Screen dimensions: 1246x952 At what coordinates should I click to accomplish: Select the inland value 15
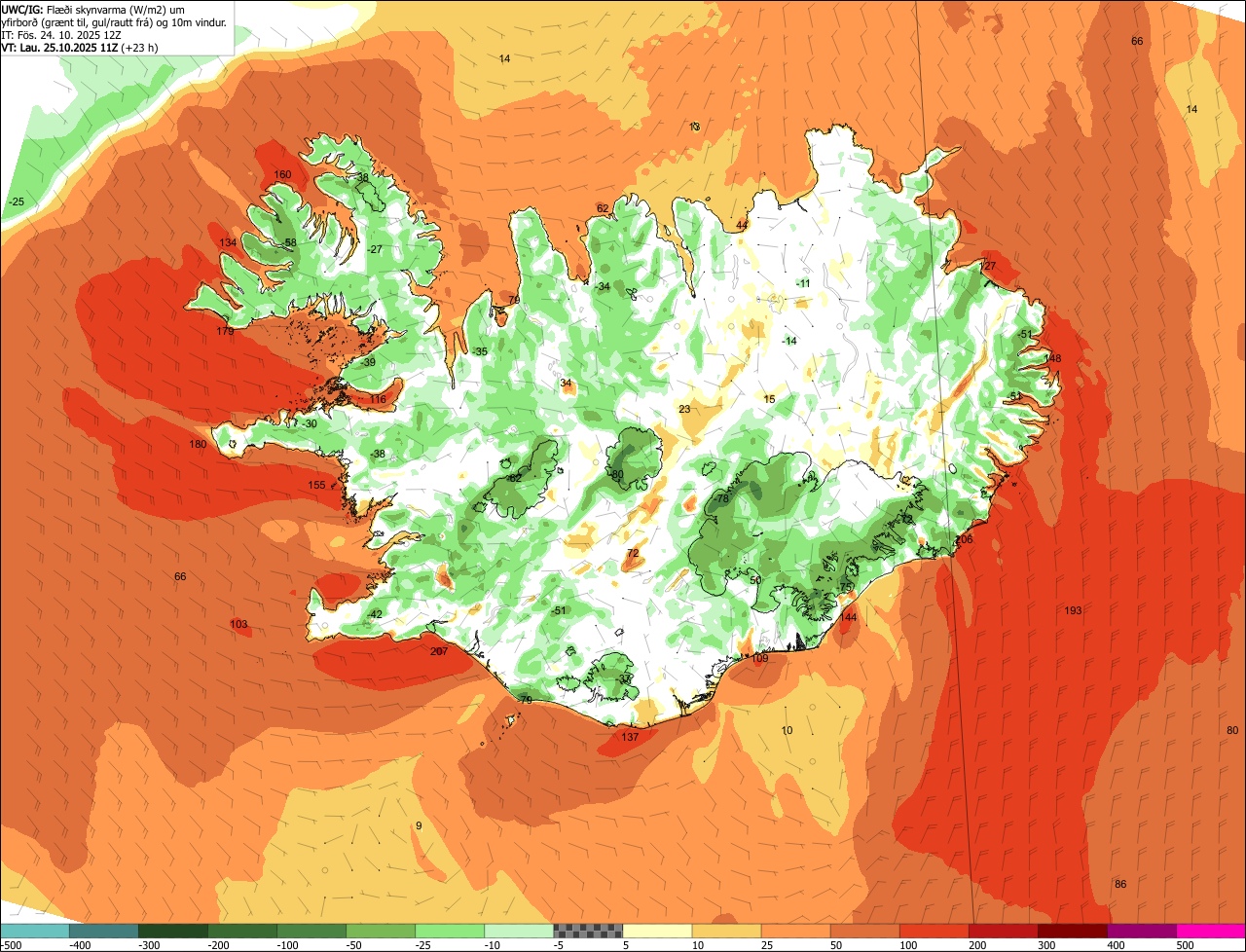769,400
